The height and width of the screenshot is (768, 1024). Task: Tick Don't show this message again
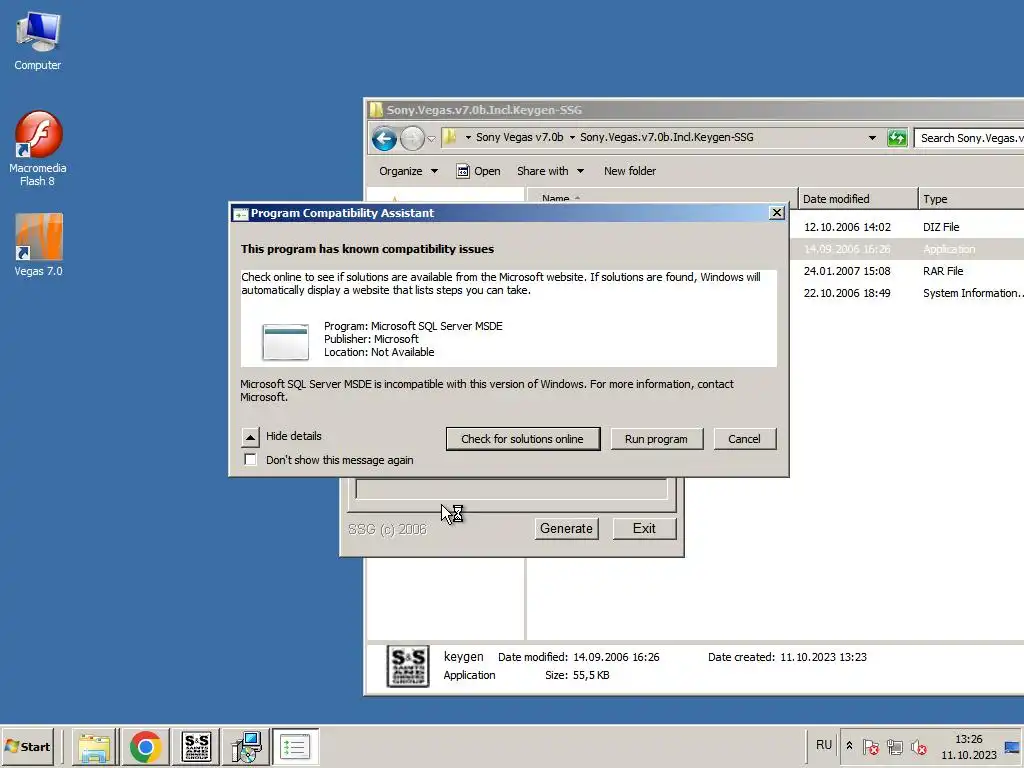coord(250,459)
